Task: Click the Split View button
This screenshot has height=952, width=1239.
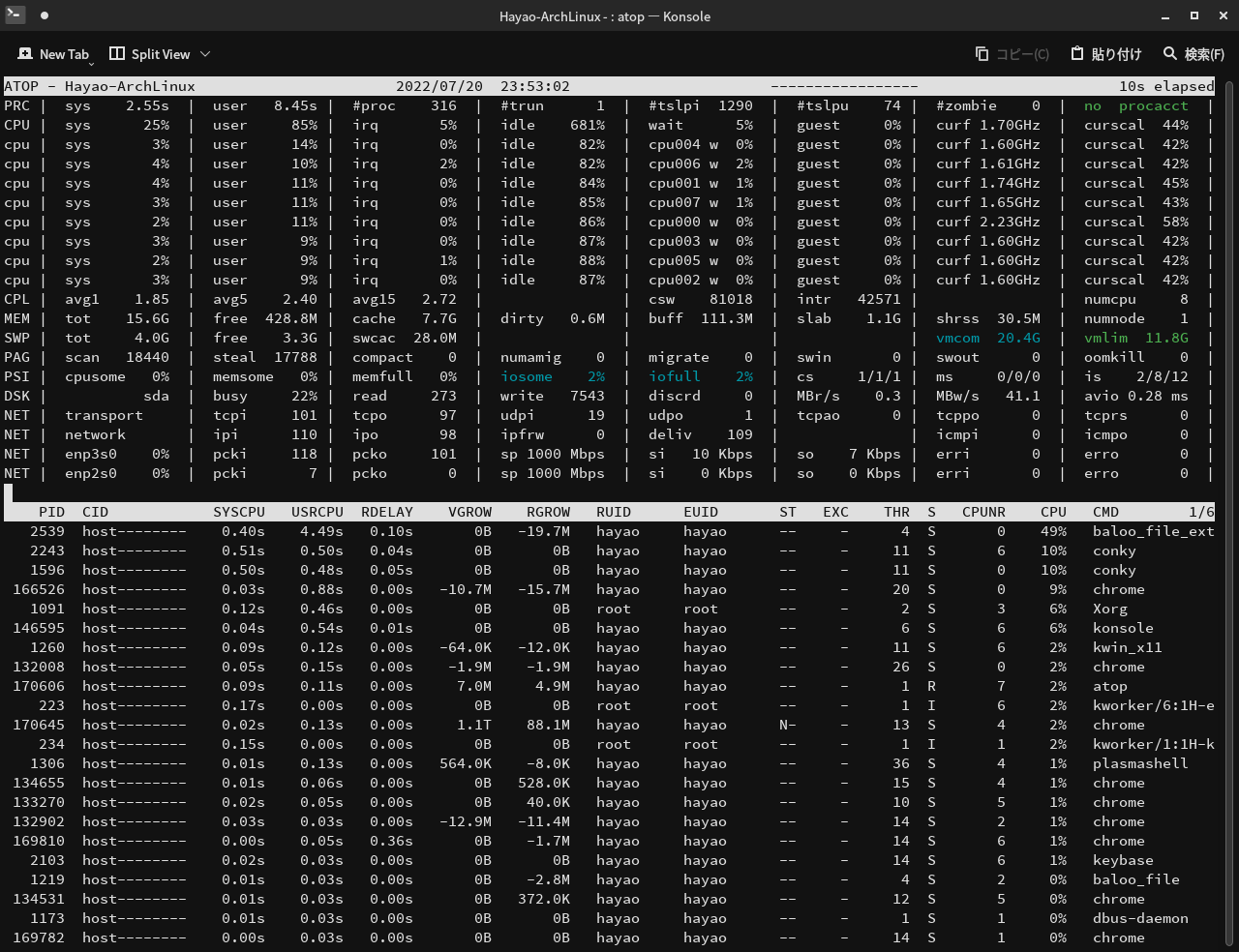Action: [150, 54]
